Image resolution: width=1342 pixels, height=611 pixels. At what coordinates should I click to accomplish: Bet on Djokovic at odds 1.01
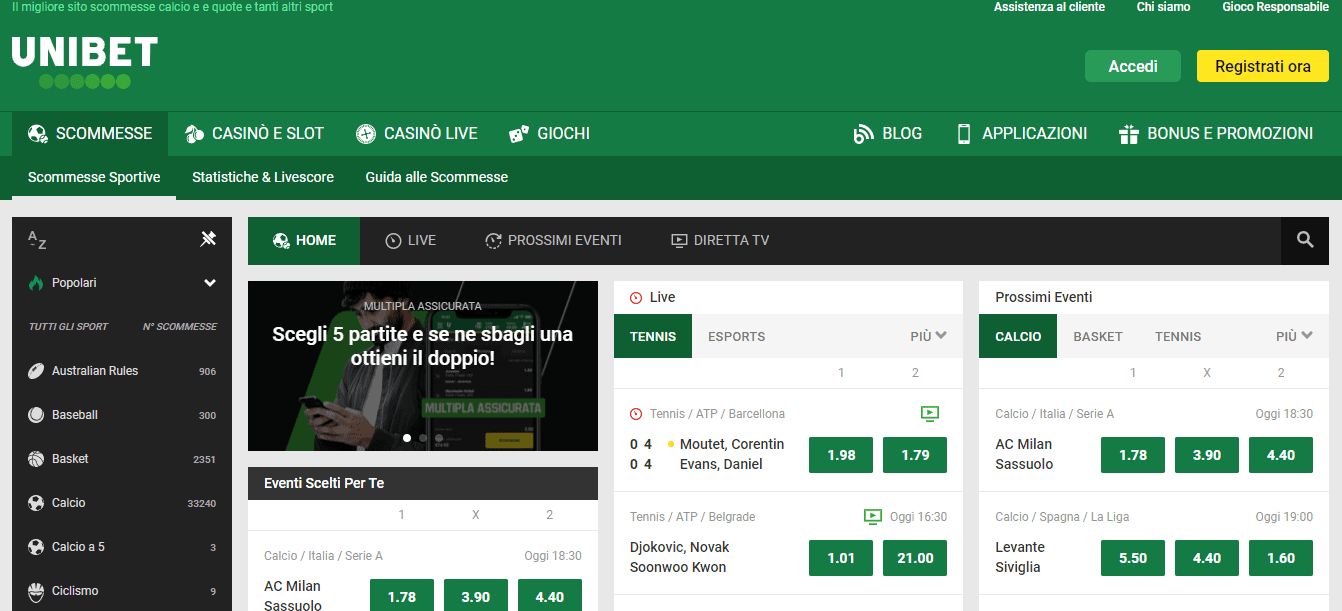[841, 558]
